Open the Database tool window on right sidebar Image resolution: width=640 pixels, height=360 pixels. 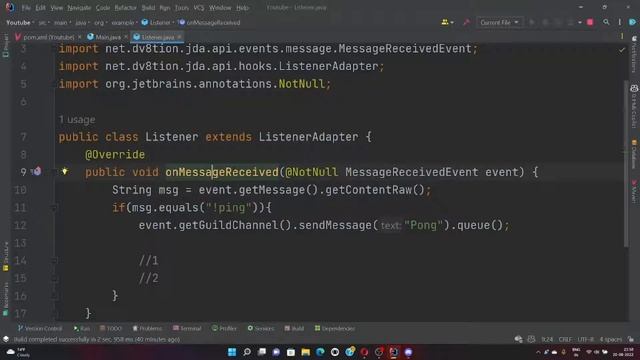point(634,154)
